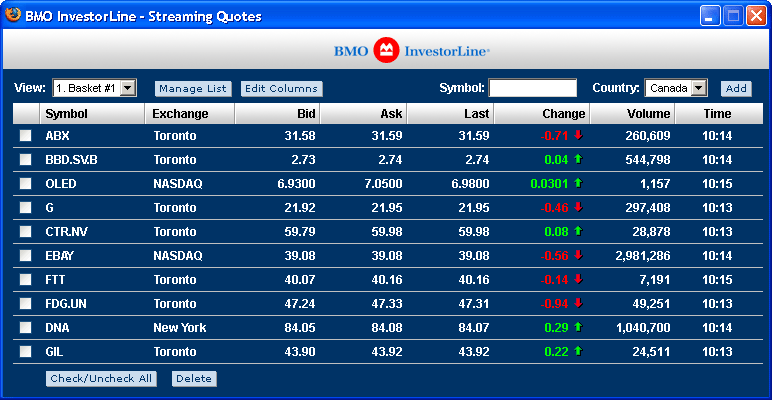Click the GIL symbol text
Image resolution: width=772 pixels, height=400 pixels.
pyautogui.click(x=54, y=352)
